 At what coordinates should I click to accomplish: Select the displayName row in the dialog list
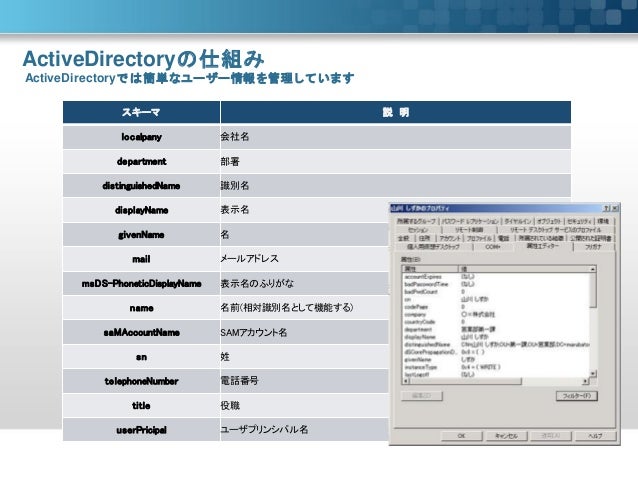pyautogui.click(x=496, y=337)
